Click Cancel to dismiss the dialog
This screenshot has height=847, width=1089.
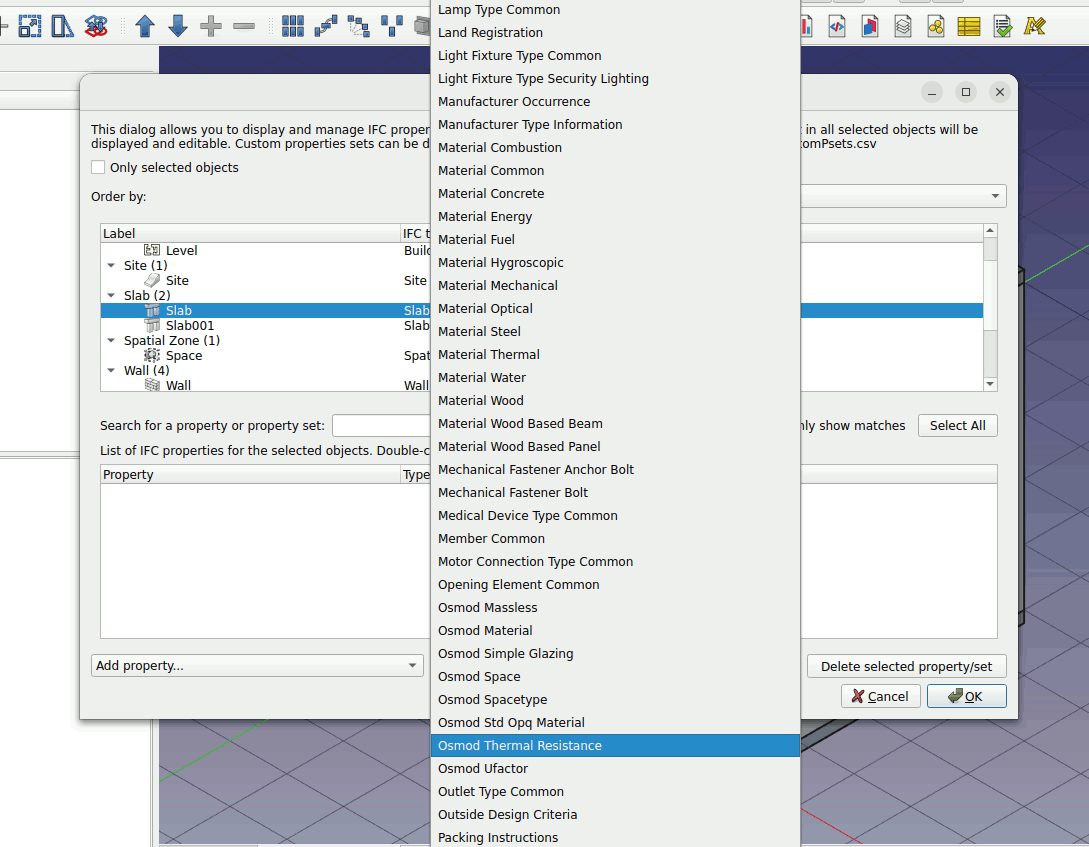click(x=880, y=696)
